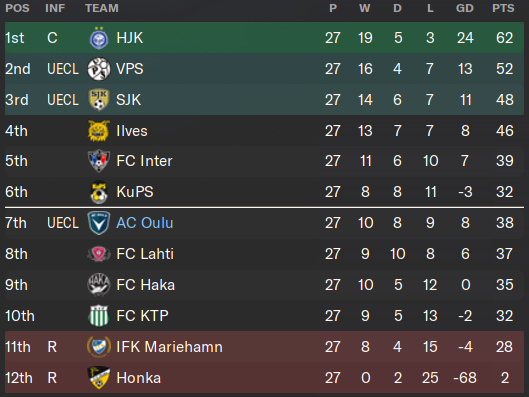Open the VPS club badge
This screenshot has width=529, height=397.
click(99, 69)
